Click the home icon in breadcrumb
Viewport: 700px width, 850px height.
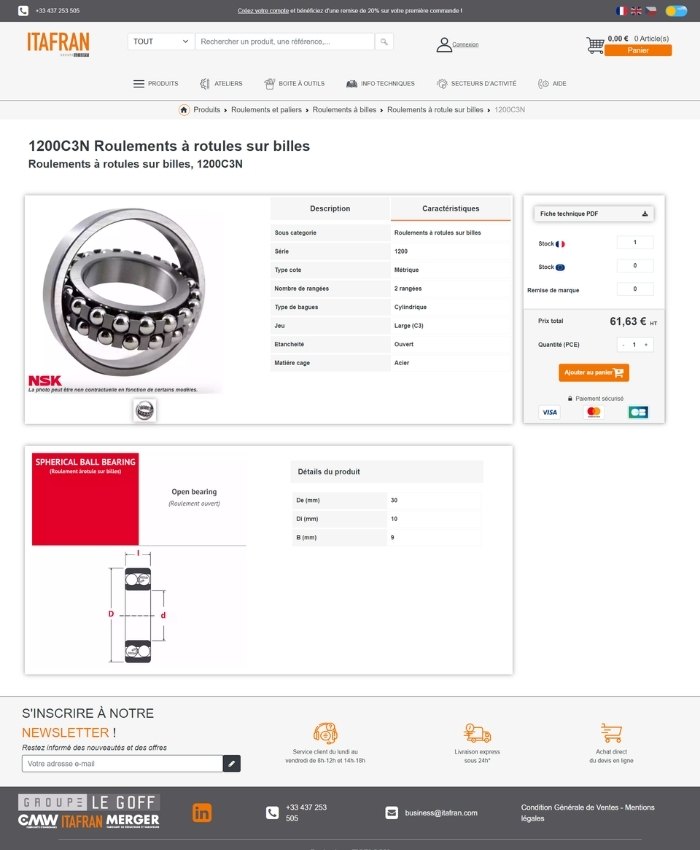click(x=184, y=110)
